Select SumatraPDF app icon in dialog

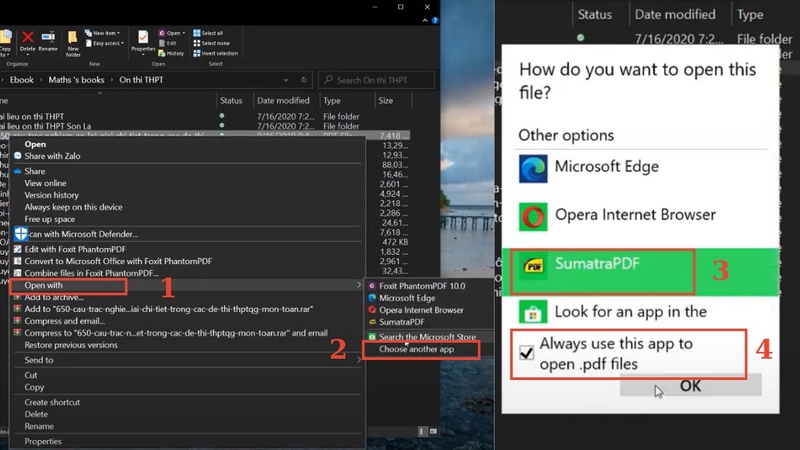coord(533,265)
